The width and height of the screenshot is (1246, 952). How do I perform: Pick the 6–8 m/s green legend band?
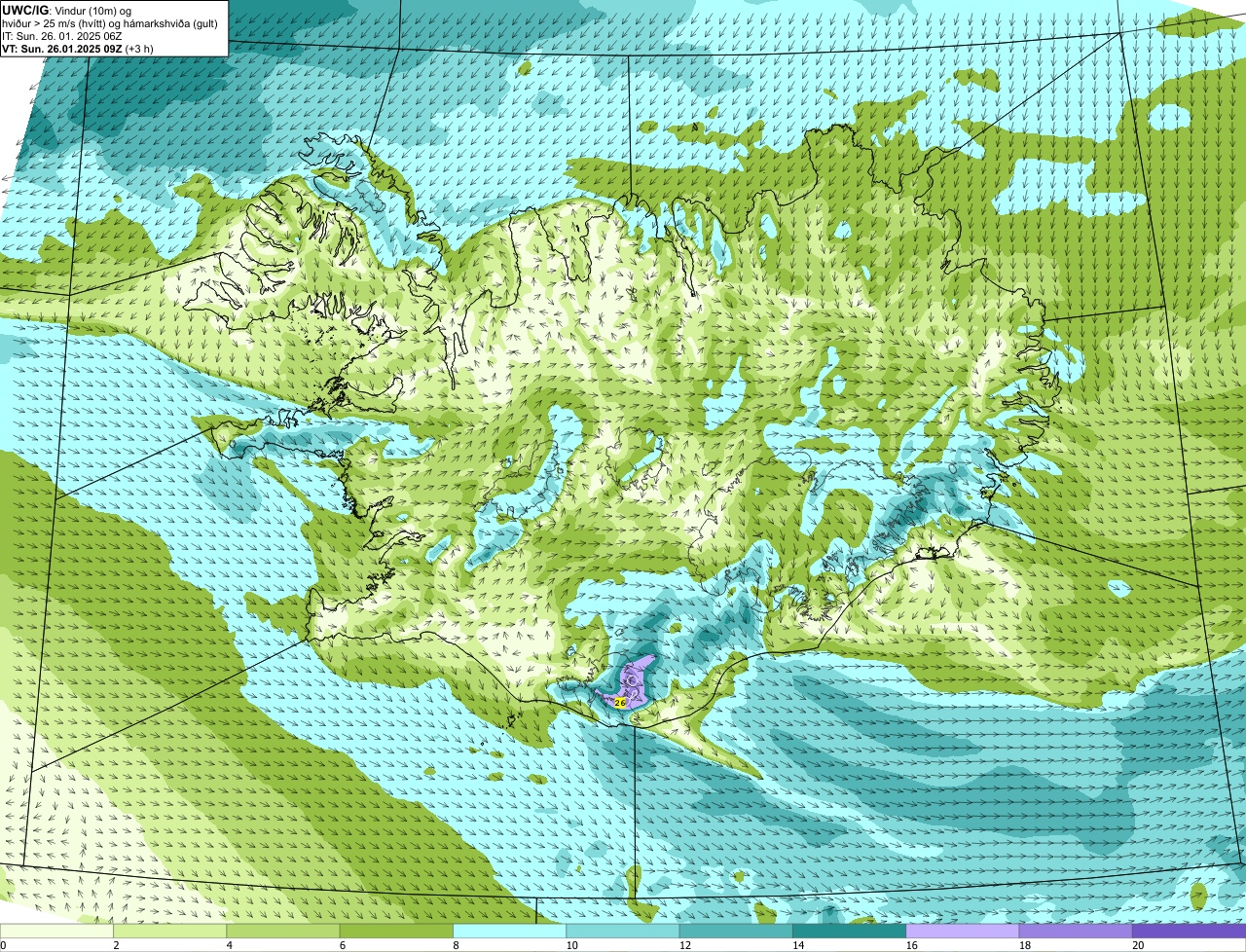(396, 931)
